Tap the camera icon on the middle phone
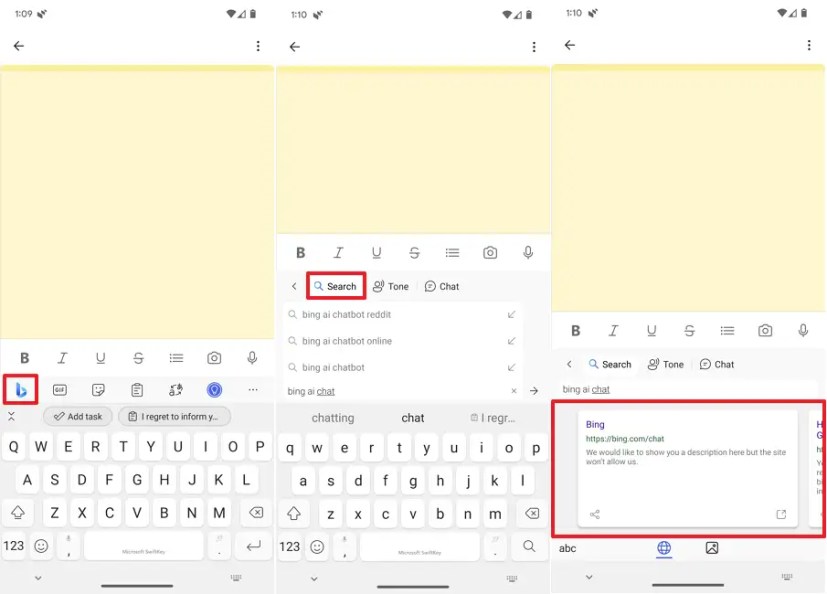The width and height of the screenshot is (827, 594). click(x=490, y=253)
